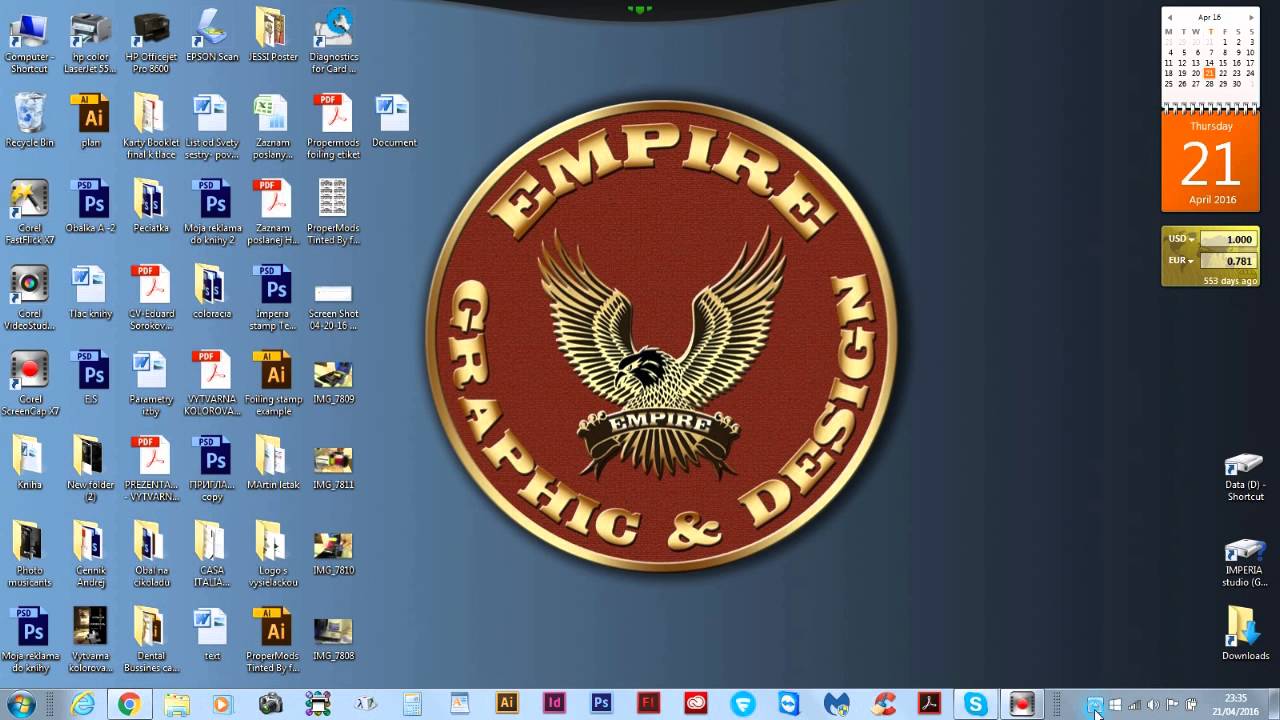Select the Obalka A-2 PSD file
The image size is (1280, 720).
pyautogui.click(x=91, y=206)
